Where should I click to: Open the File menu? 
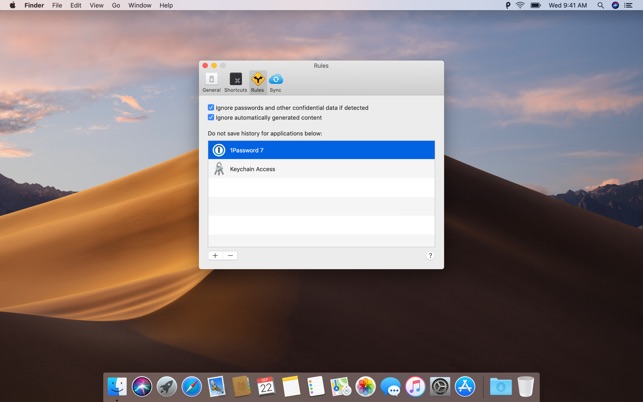pos(57,5)
